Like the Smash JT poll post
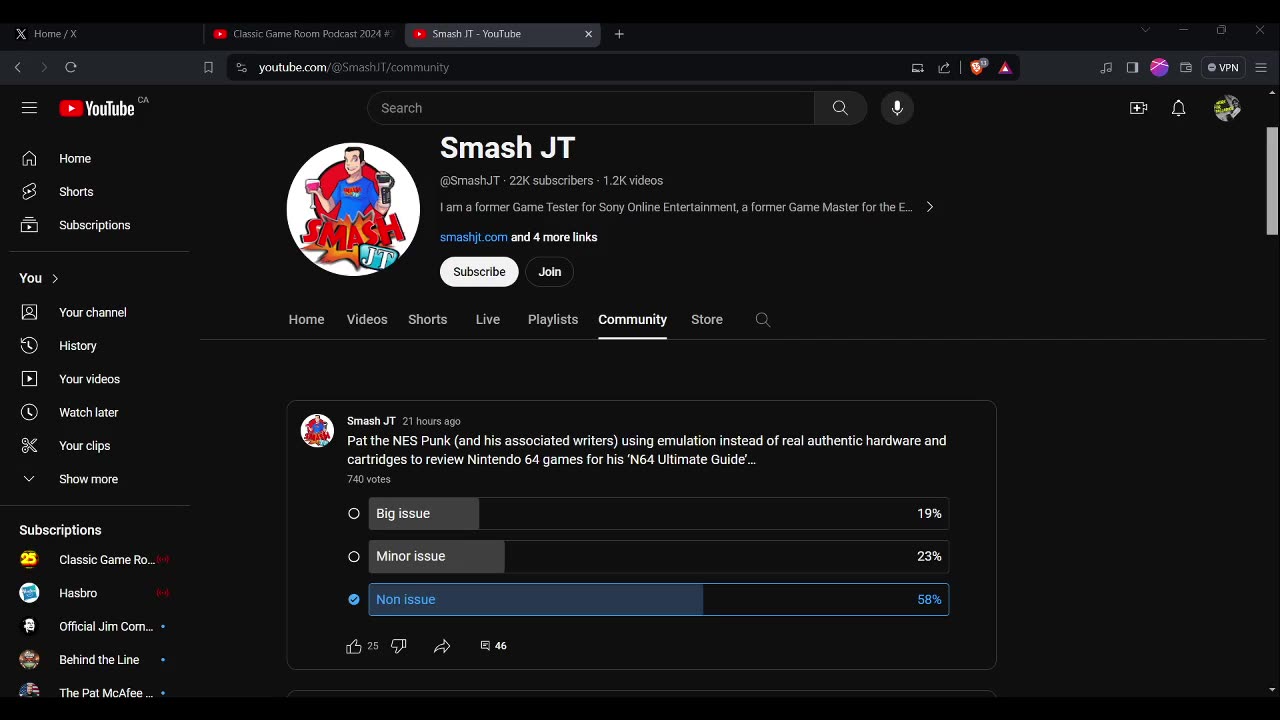1280x720 pixels. (353, 647)
